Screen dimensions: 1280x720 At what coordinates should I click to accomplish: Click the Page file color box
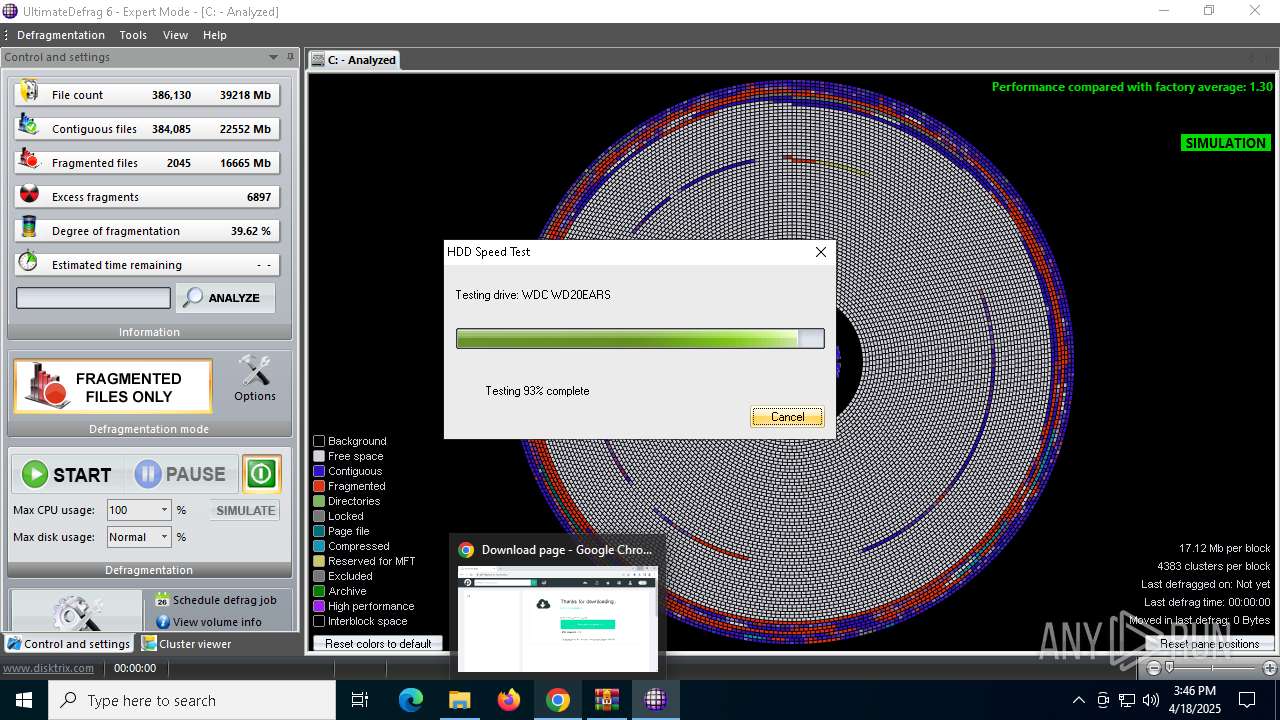(319, 531)
